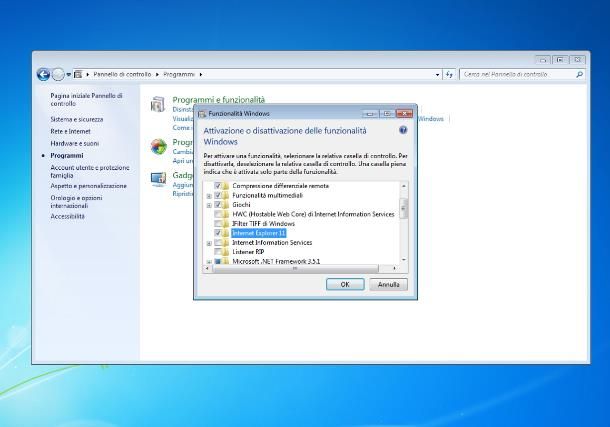610x427 pixels.
Task: Click the Programmi predefiniti colorful globe icon
Action: pos(159,147)
